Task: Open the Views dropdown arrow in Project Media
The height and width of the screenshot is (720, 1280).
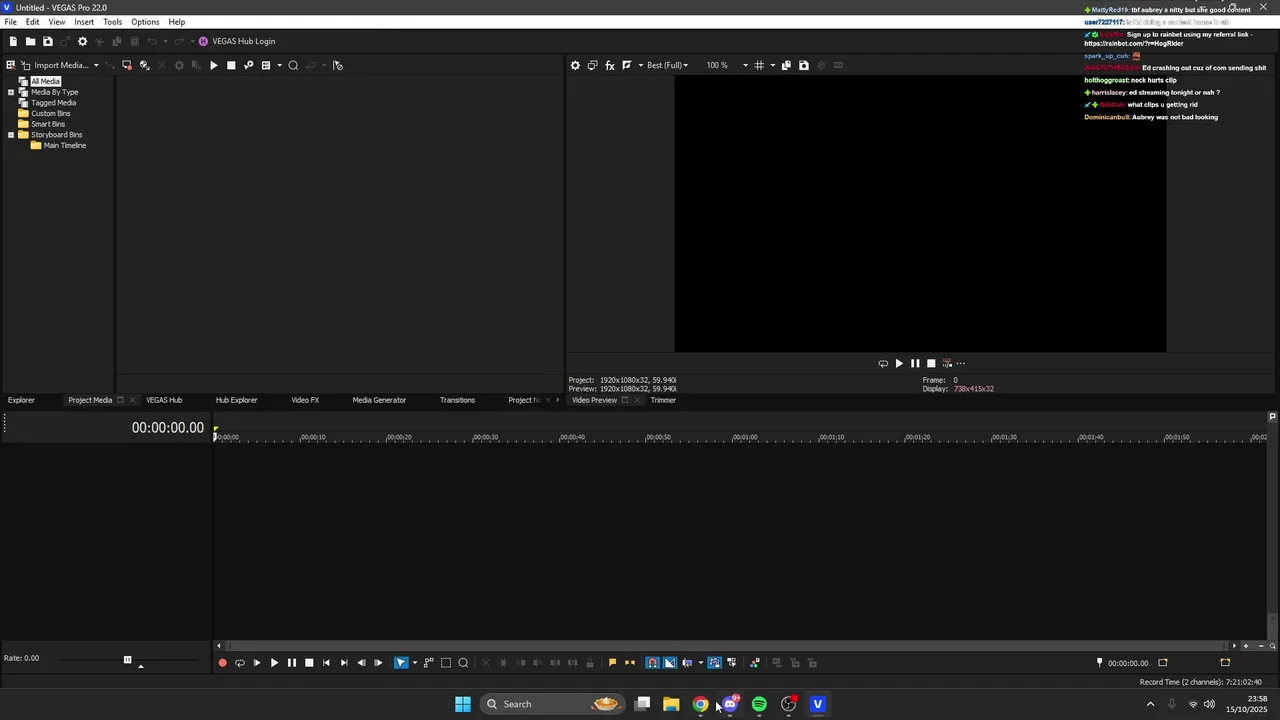Action: (279, 66)
